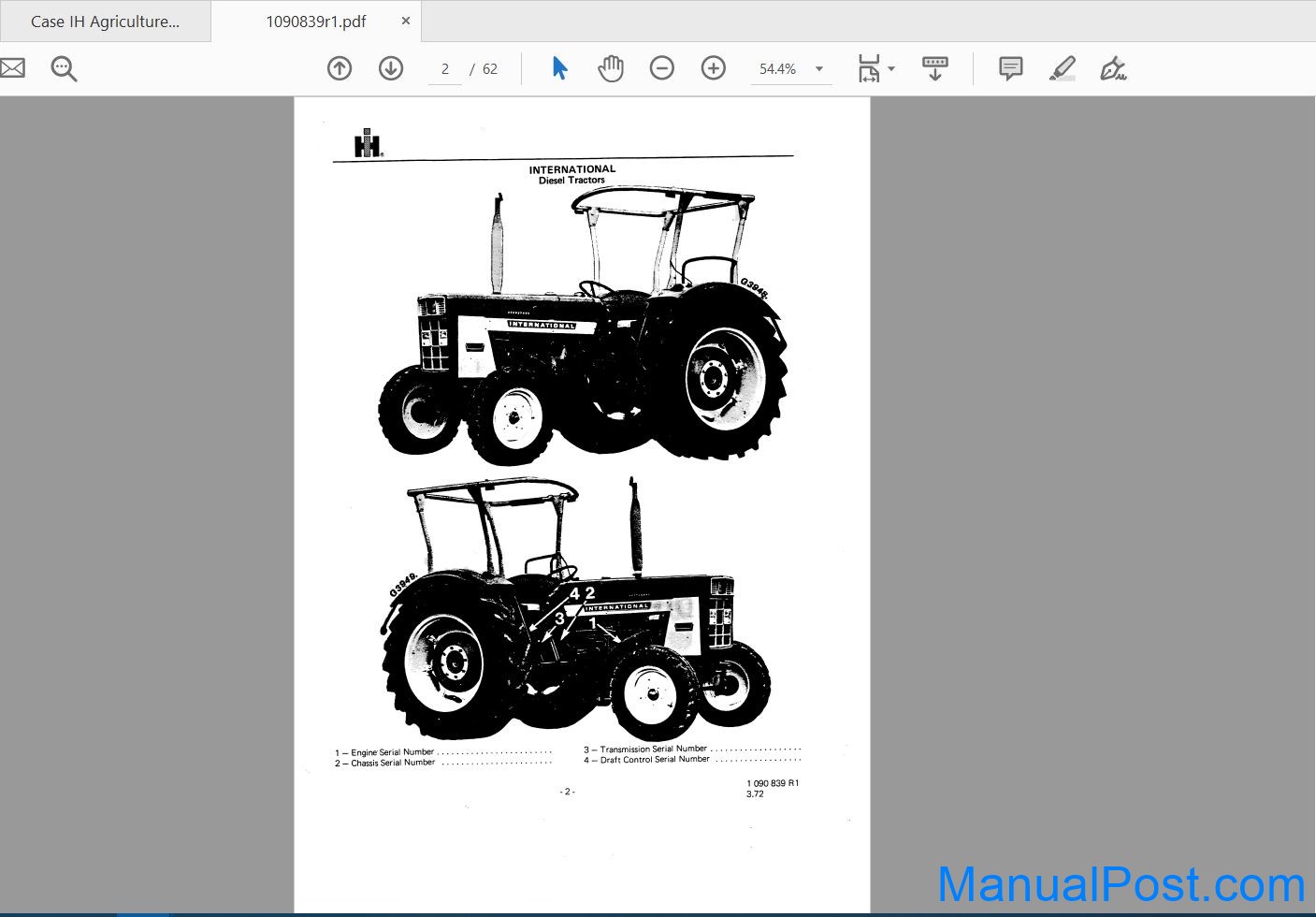
Task: Open the 54.4% zoom level dropdown
Action: pyautogui.click(x=819, y=69)
